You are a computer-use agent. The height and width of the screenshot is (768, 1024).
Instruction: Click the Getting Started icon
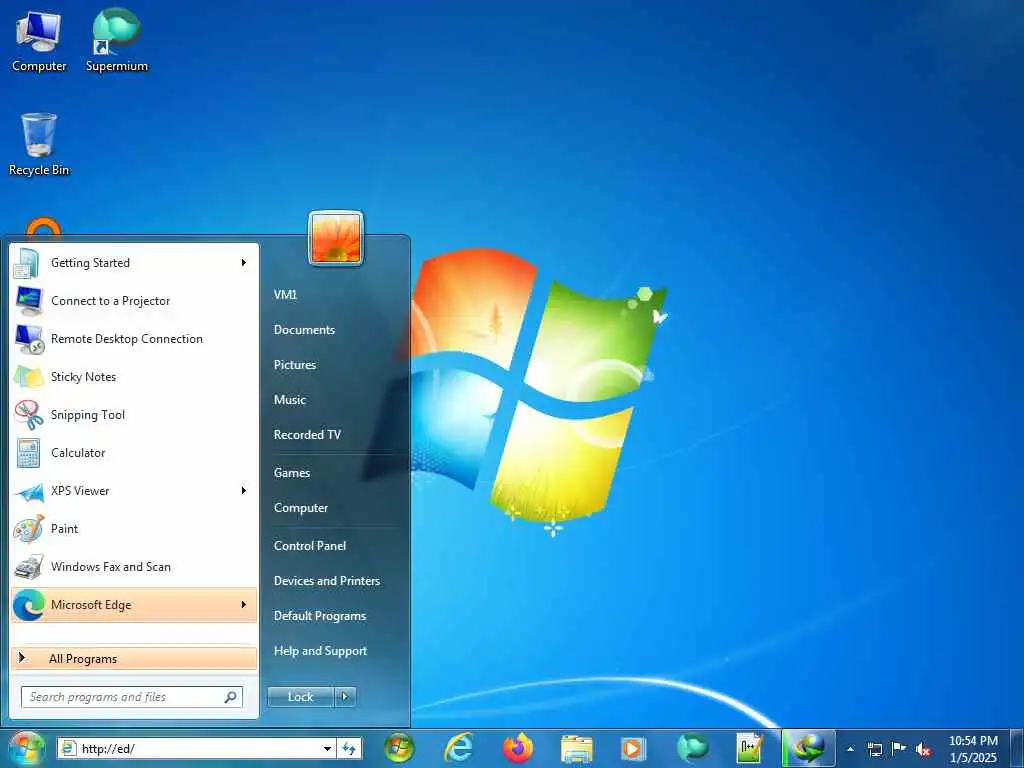(28, 263)
